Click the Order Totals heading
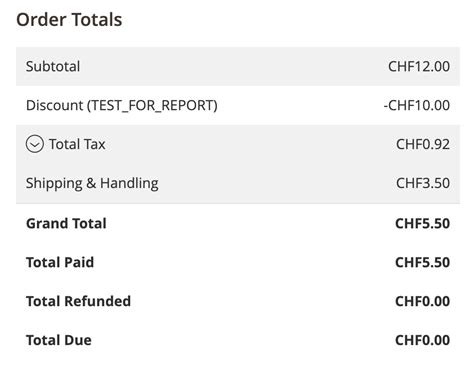 click(x=69, y=19)
